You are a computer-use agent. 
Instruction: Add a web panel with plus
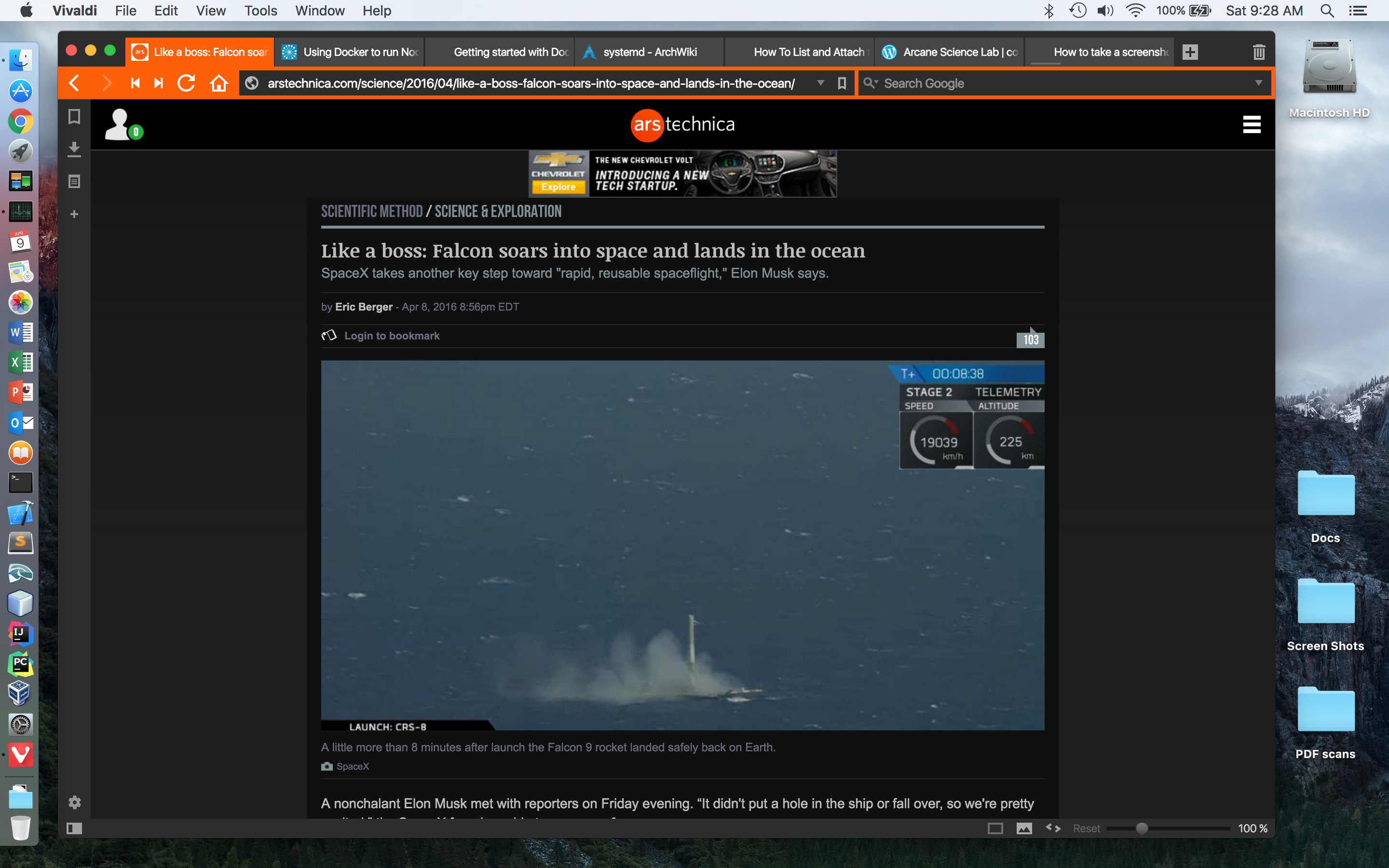[74, 214]
